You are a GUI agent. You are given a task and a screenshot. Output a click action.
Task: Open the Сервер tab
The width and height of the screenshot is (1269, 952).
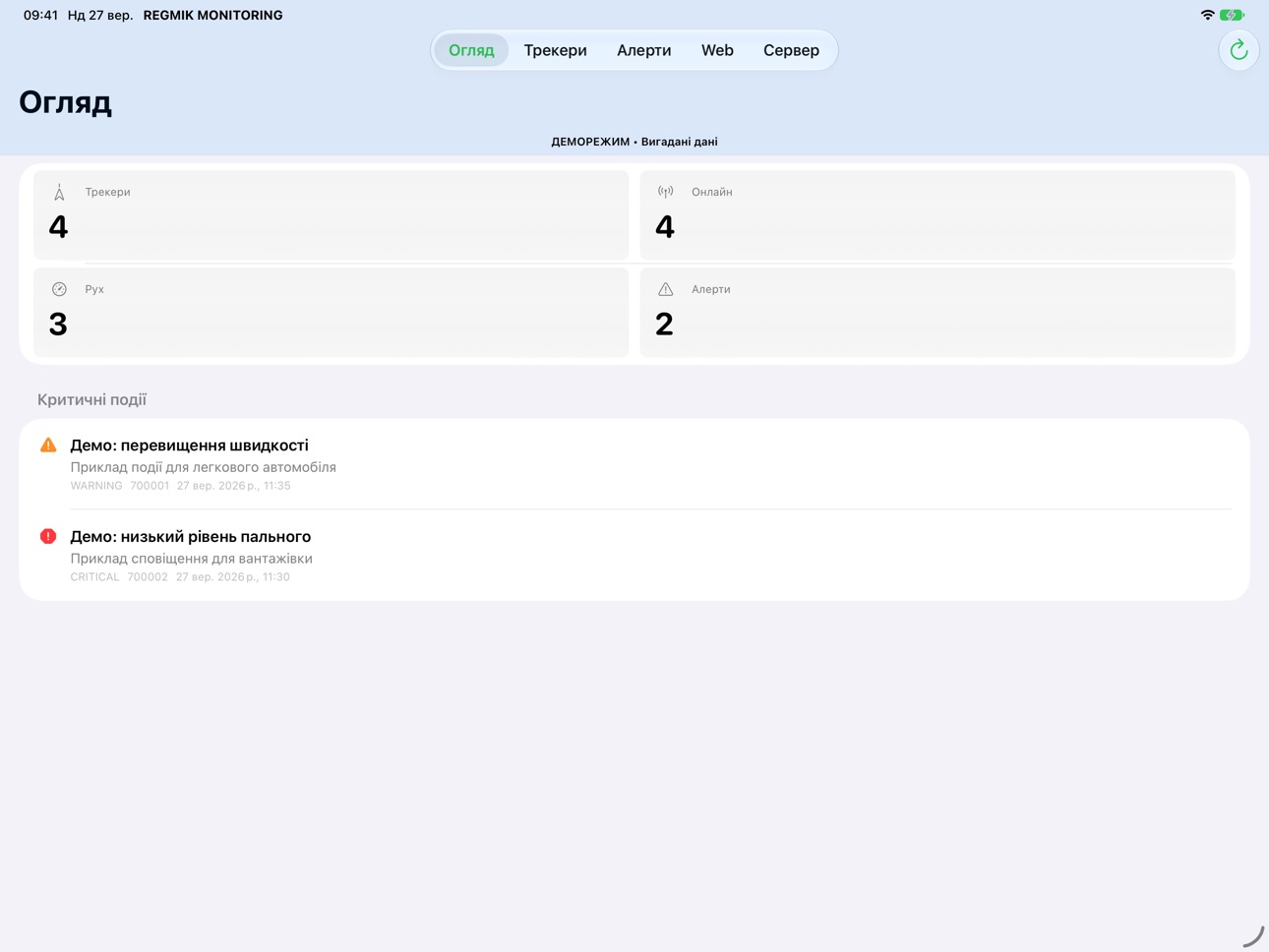pyautogui.click(x=791, y=50)
